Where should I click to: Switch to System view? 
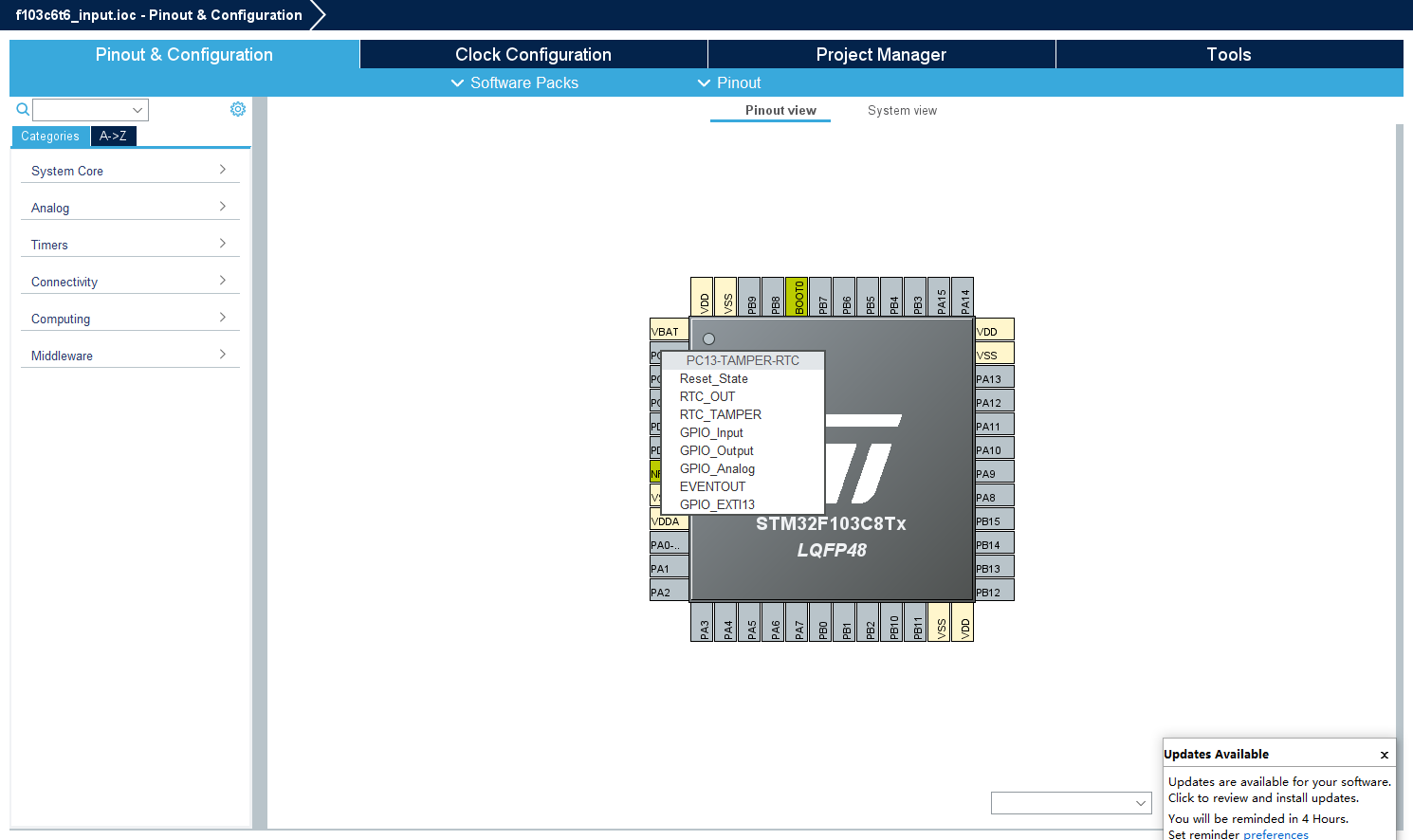click(x=902, y=110)
